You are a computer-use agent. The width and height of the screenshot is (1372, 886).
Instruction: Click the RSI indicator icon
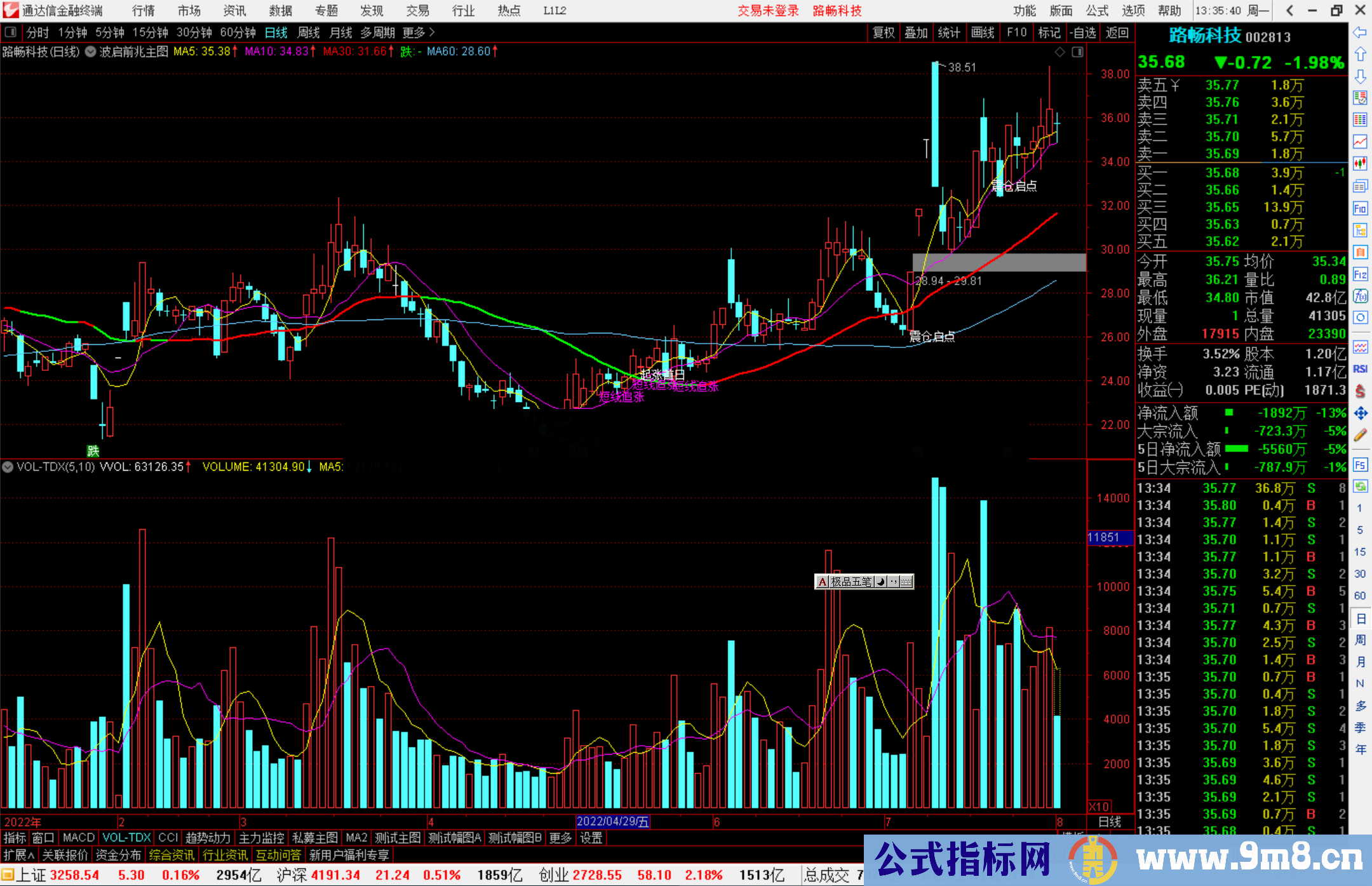click(x=1360, y=369)
